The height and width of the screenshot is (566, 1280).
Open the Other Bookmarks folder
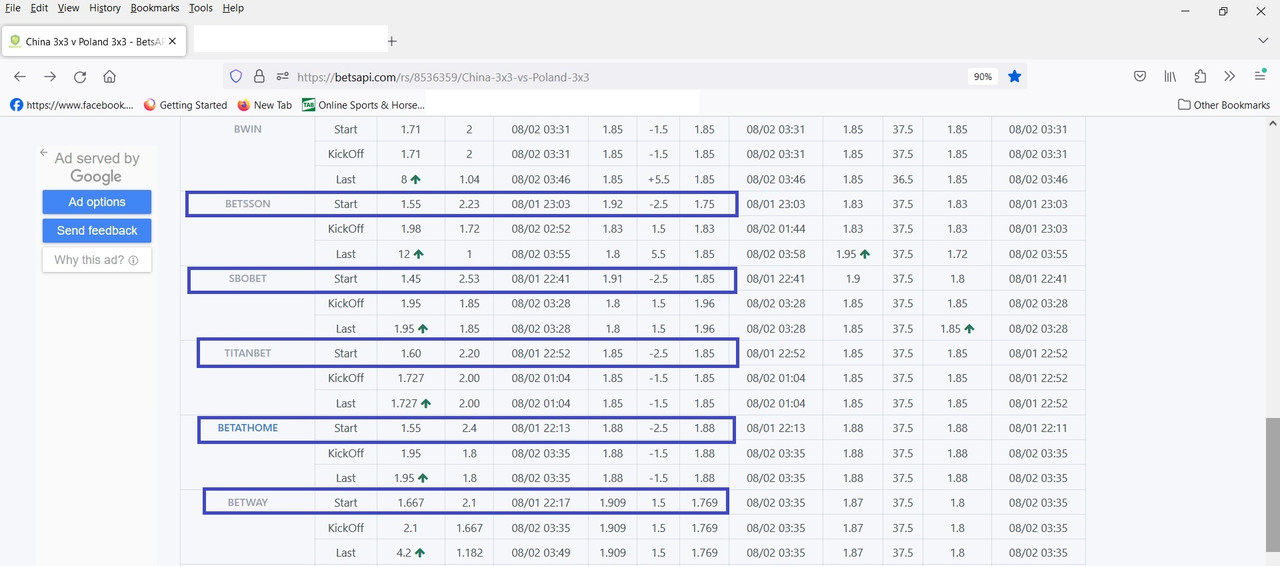pyautogui.click(x=1224, y=105)
